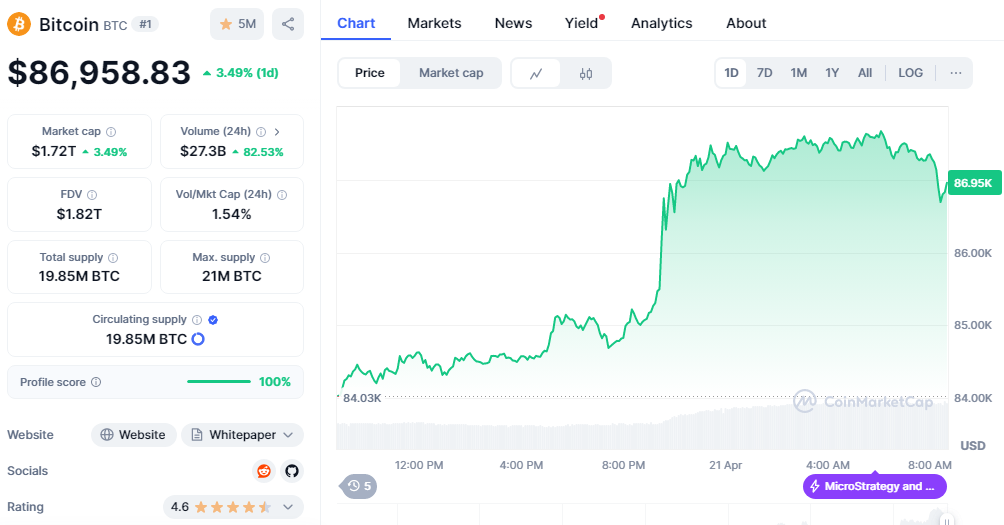1004x525 pixels.
Task: Select the 7D time range
Action: point(764,73)
